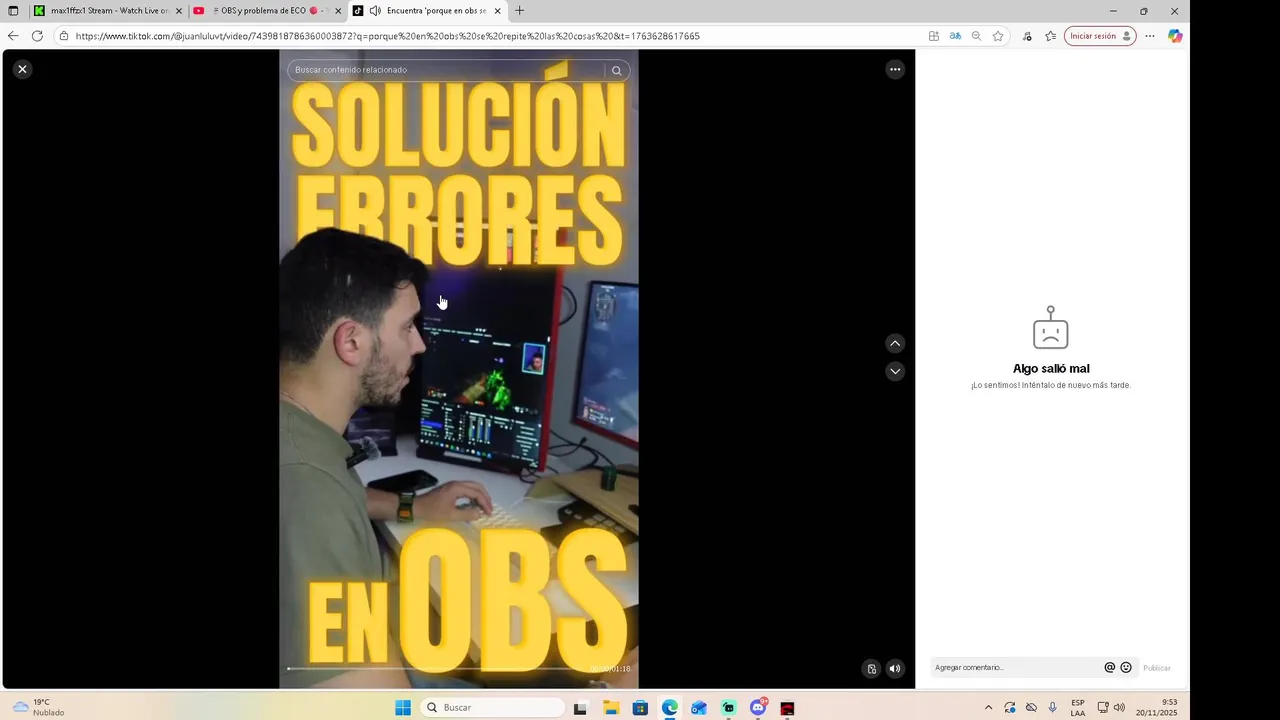This screenshot has width=1280, height=720.
Task: Open Task View on the taskbar
Action: click(580, 708)
